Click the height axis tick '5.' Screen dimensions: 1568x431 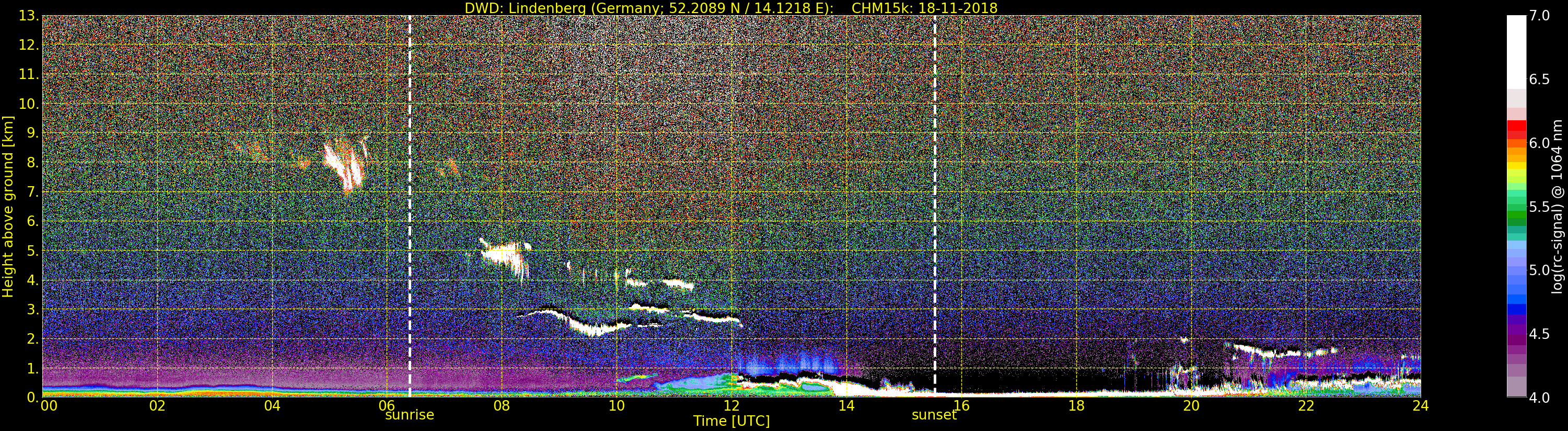tap(33, 251)
